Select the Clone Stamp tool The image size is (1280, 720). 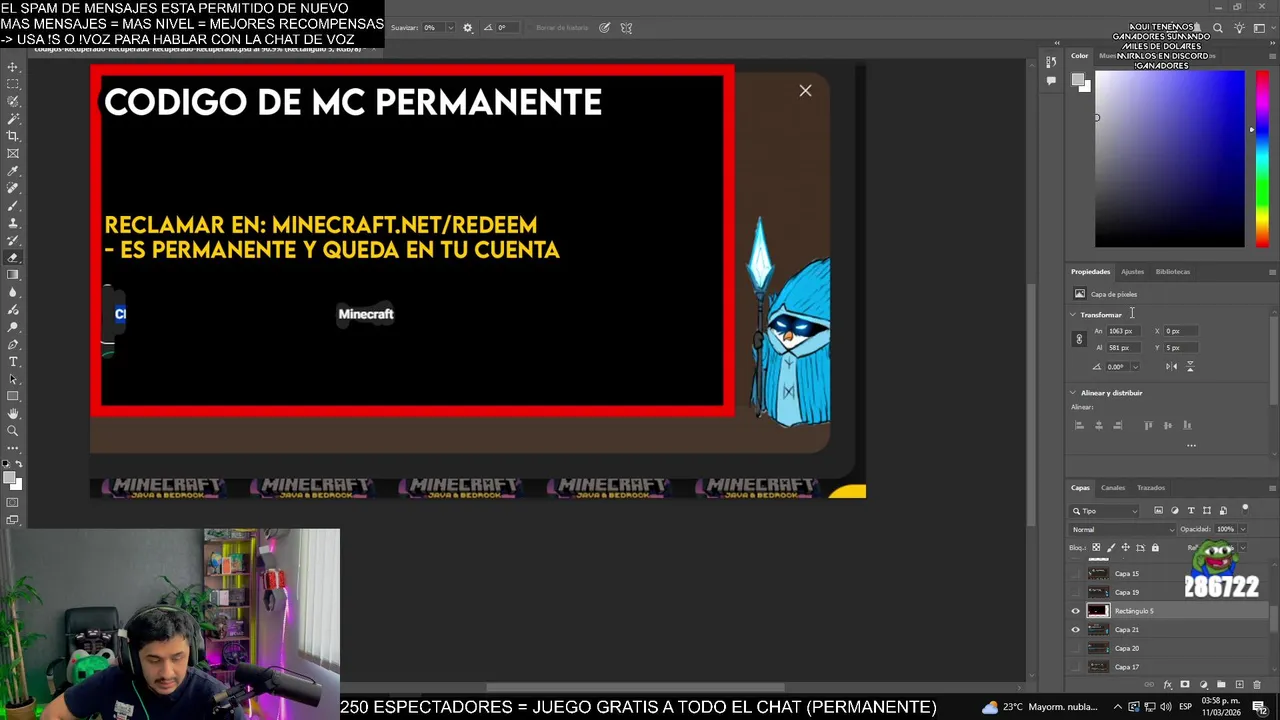click(13, 223)
